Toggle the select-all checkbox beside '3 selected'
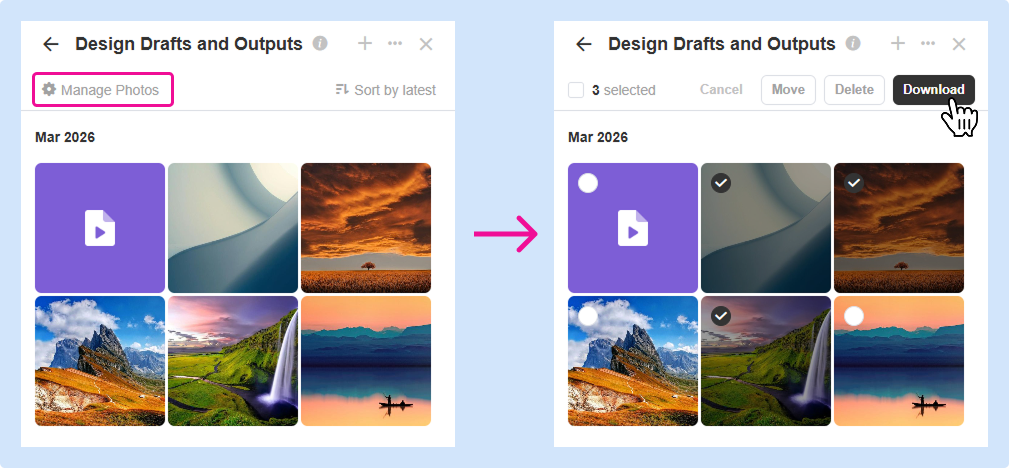Viewport: 1009px width, 468px height. point(576,90)
